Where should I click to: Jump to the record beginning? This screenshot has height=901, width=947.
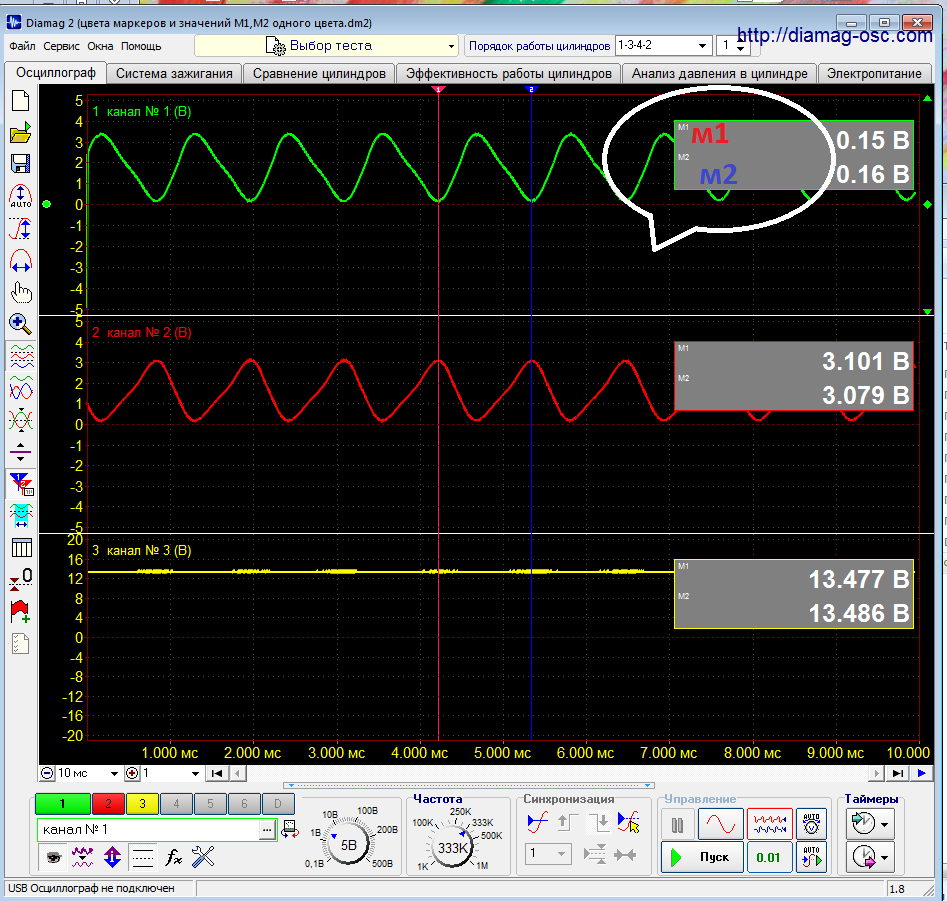(x=217, y=773)
